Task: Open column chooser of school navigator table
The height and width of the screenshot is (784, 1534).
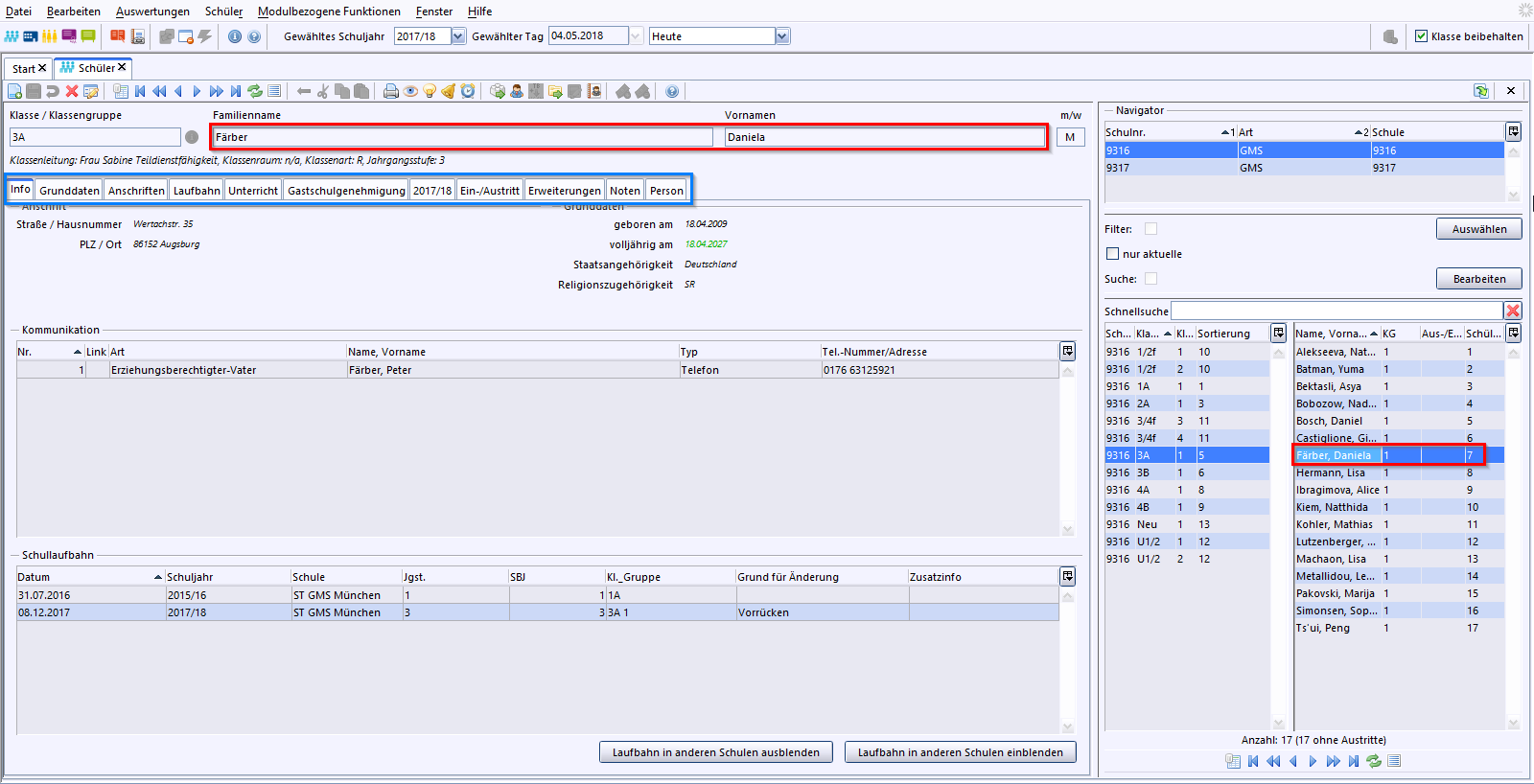Action: [x=1513, y=132]
